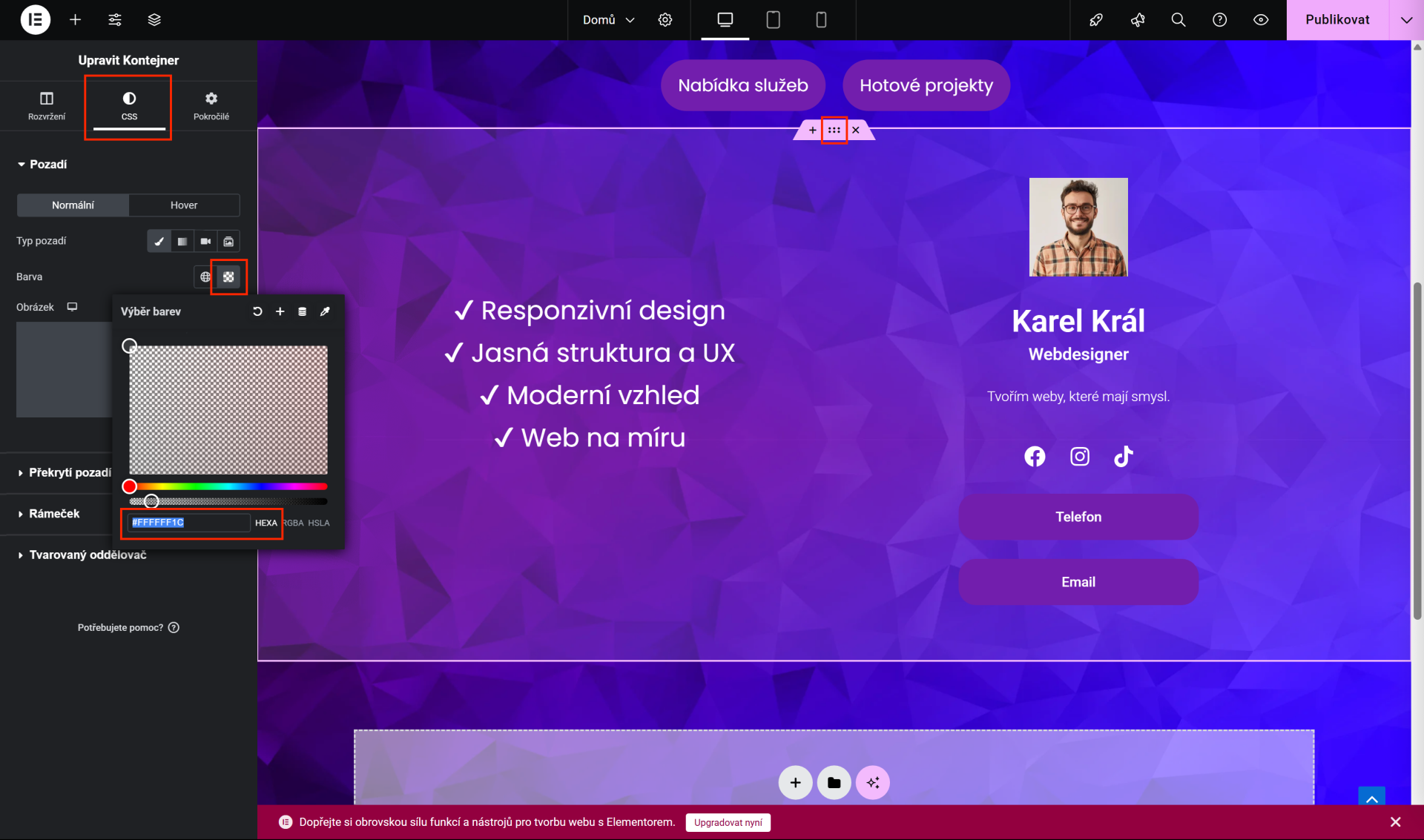The width and height of the screenshot is (1424, 840).
Task: Switch to mobile device preview
Action: coord(821,20)
